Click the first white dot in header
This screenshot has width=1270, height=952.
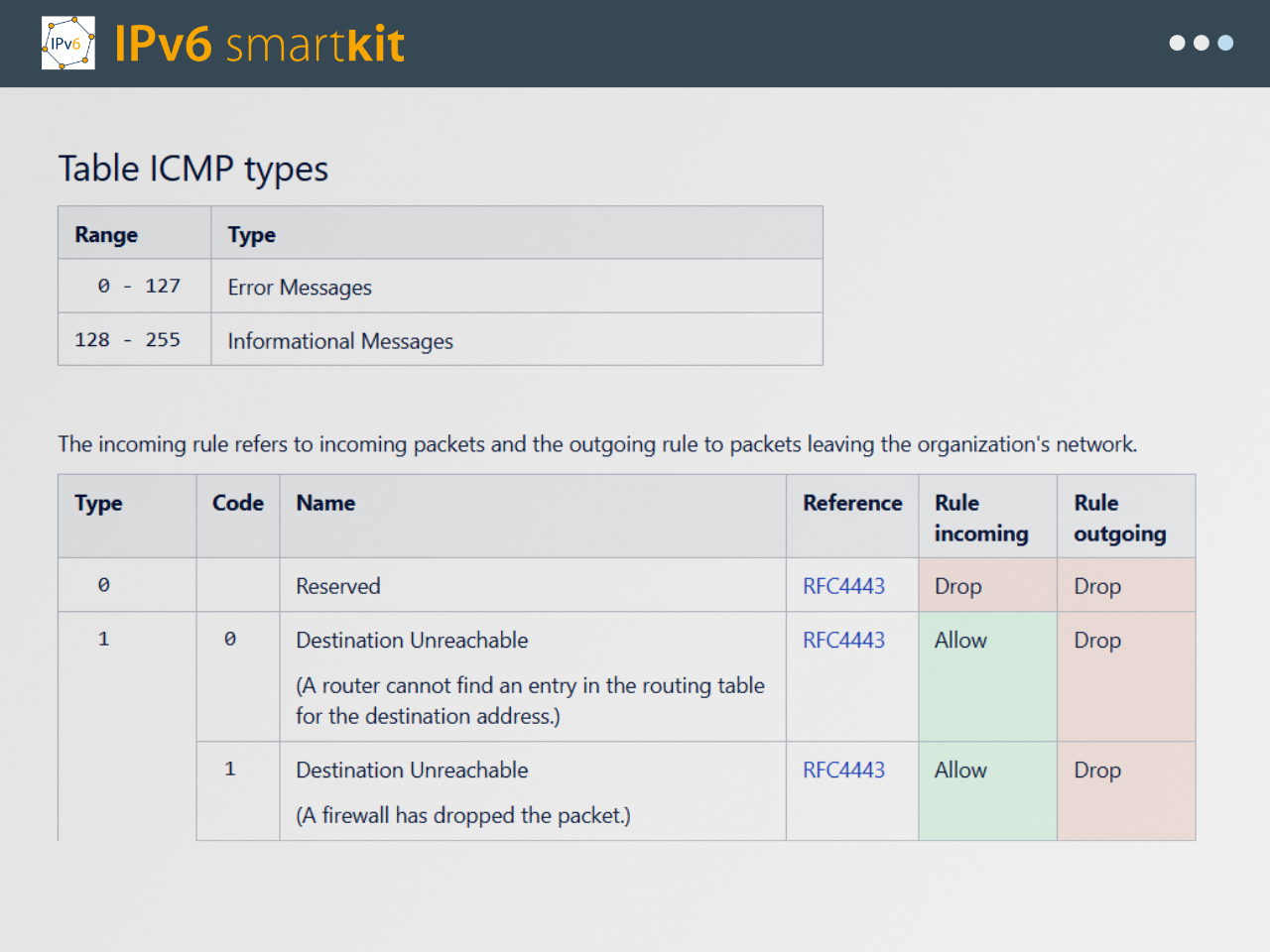click(x=1177, y=43)
